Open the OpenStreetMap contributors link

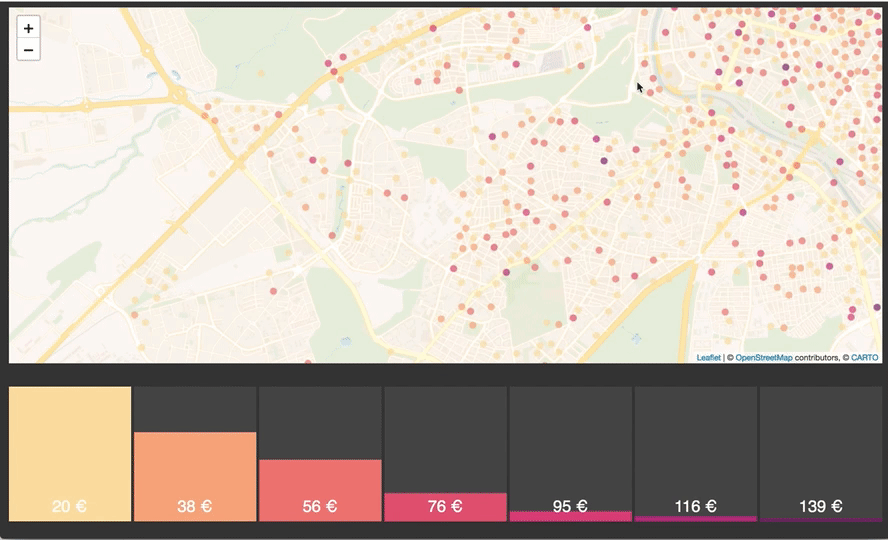click(764, 357)
